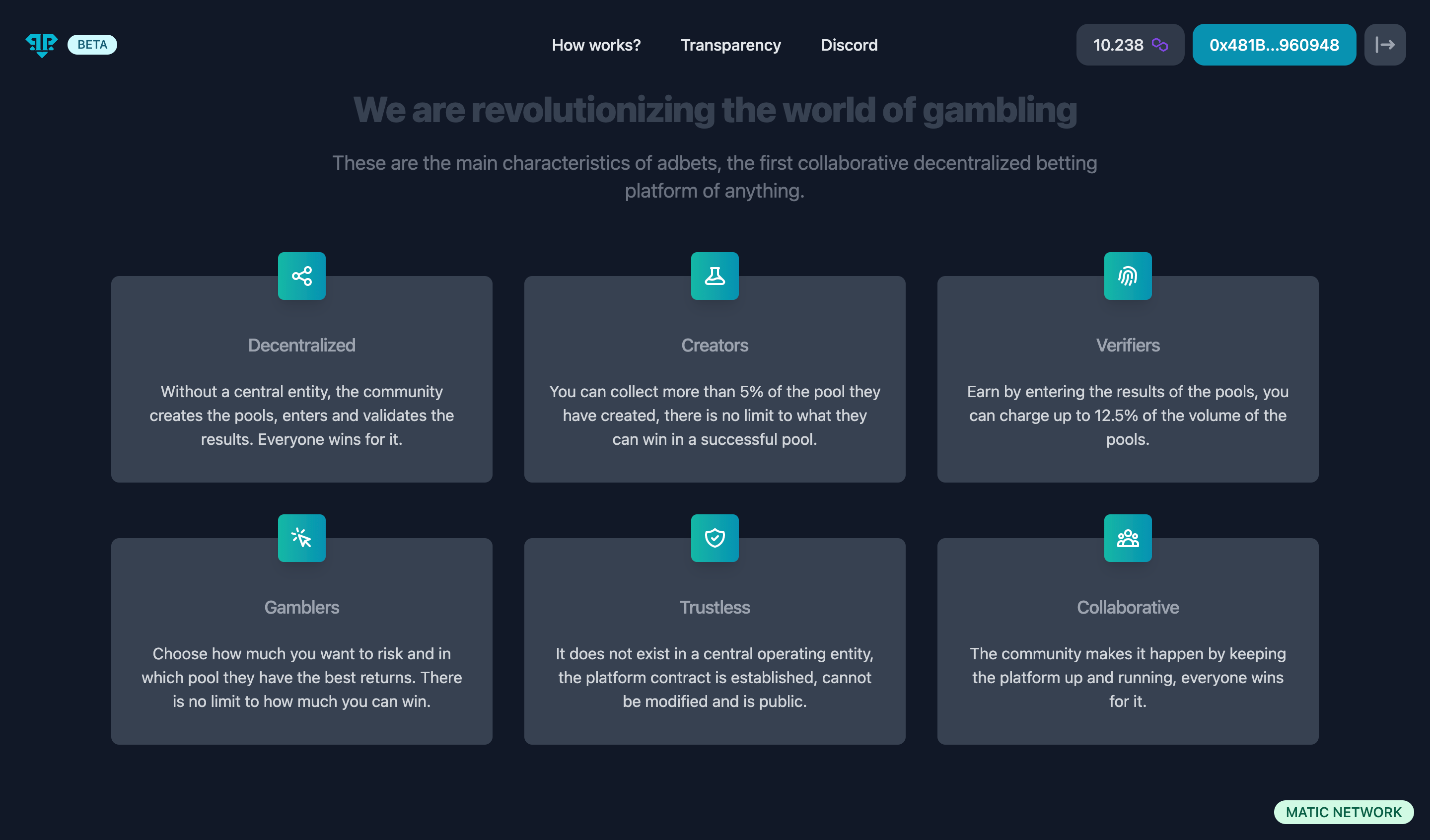Image resolution: width=1430 pixels, height=840 pixels.
Task: Open the Transparency section
Action: click(731, 45)
